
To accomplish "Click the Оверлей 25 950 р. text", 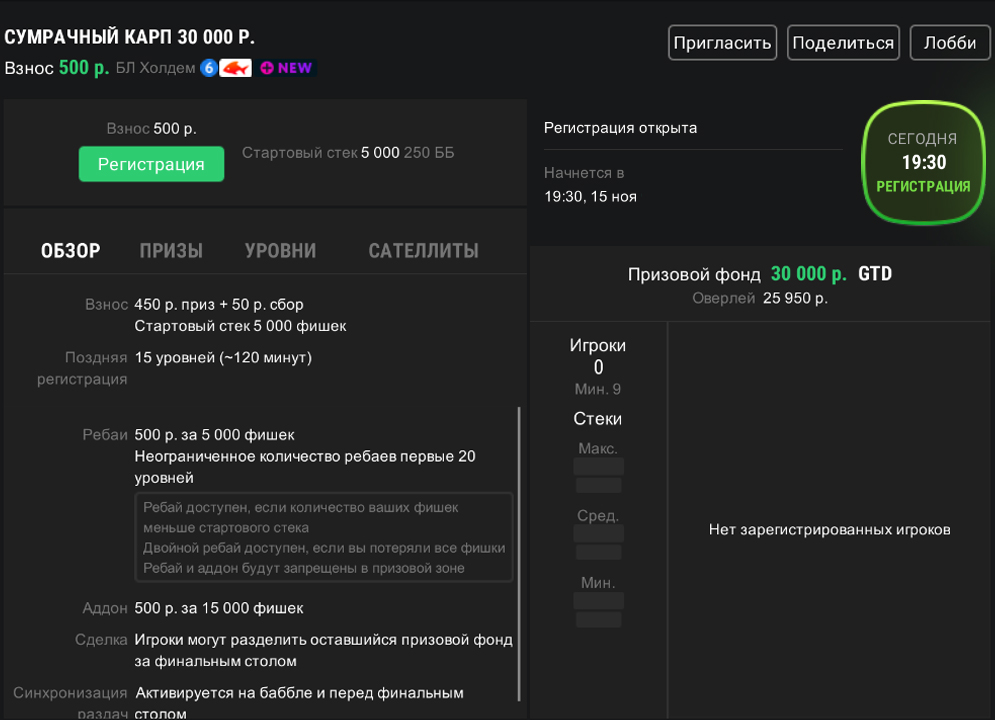I will (760, 298).
